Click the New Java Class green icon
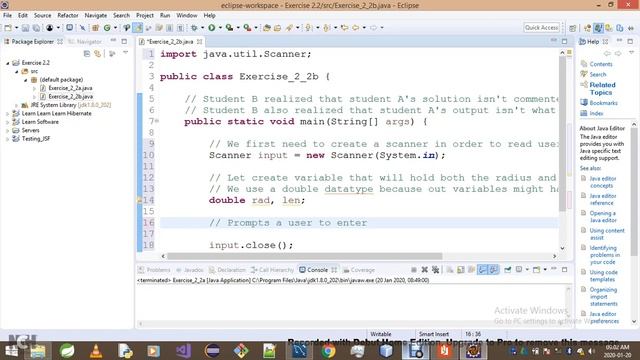The height and width of the screenshot is (360, 640). point(107,27)
